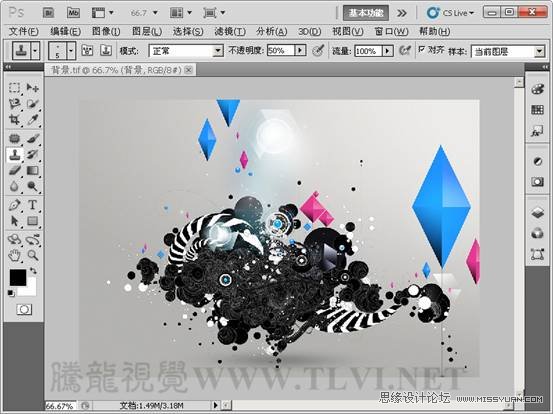Screen dimensions: 553x414
Task: Select the Path Selection tool
Action: coord(14,221)
